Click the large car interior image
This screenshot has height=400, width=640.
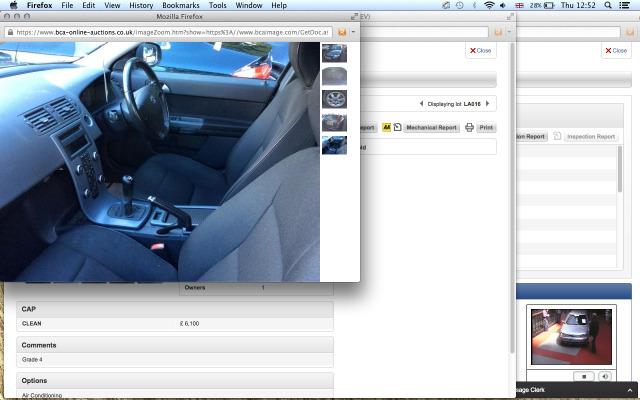tap(160, 162)
